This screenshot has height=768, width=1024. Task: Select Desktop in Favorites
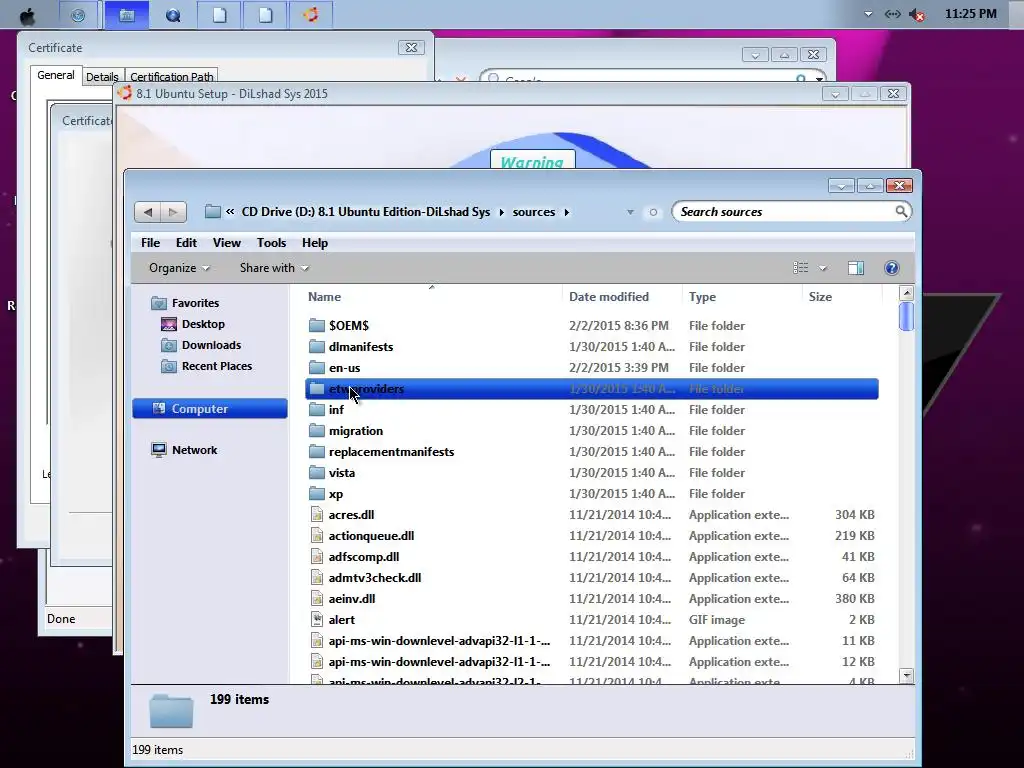203,324
